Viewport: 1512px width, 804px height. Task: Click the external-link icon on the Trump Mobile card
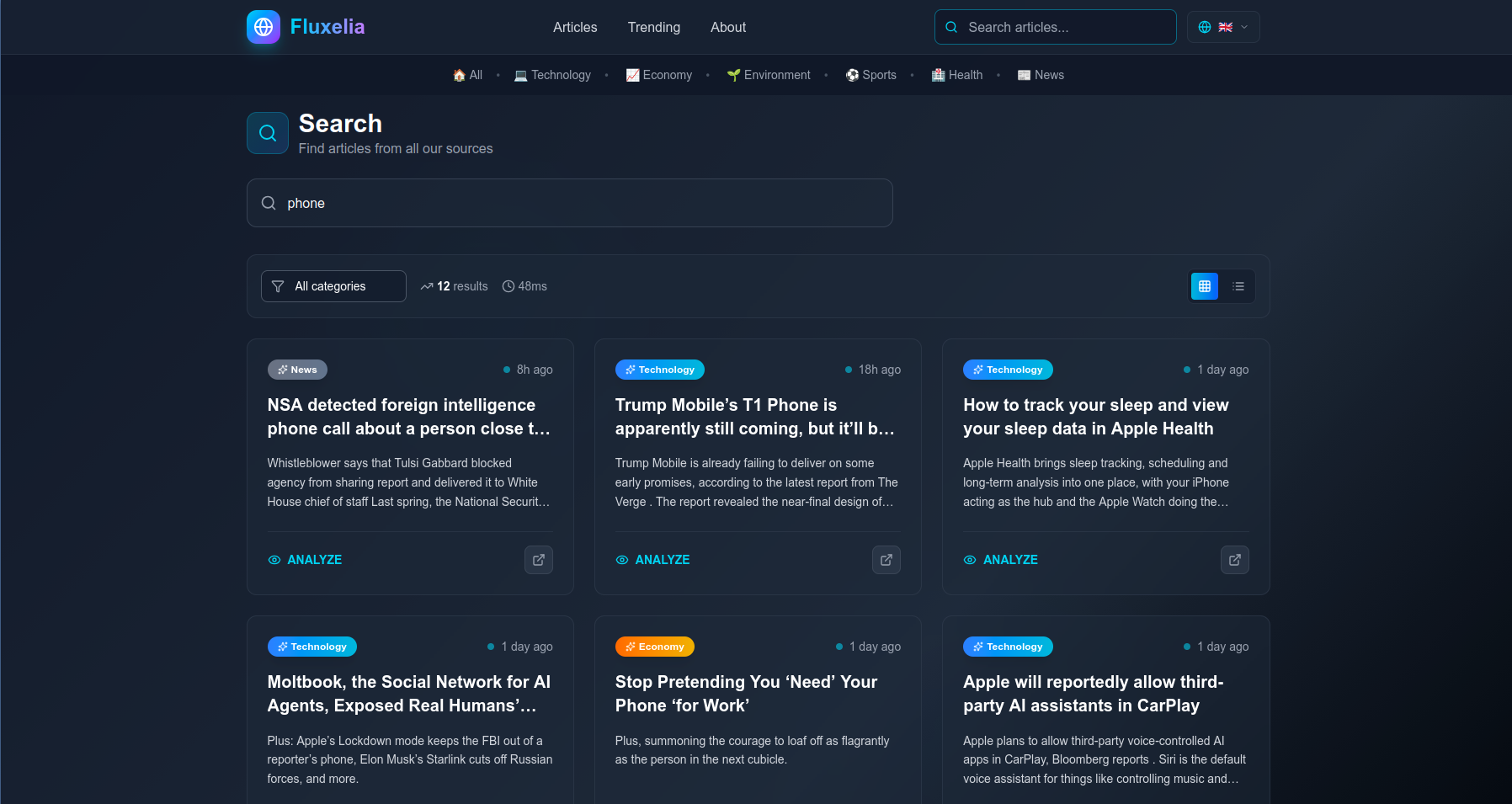(x=886, y=560)
